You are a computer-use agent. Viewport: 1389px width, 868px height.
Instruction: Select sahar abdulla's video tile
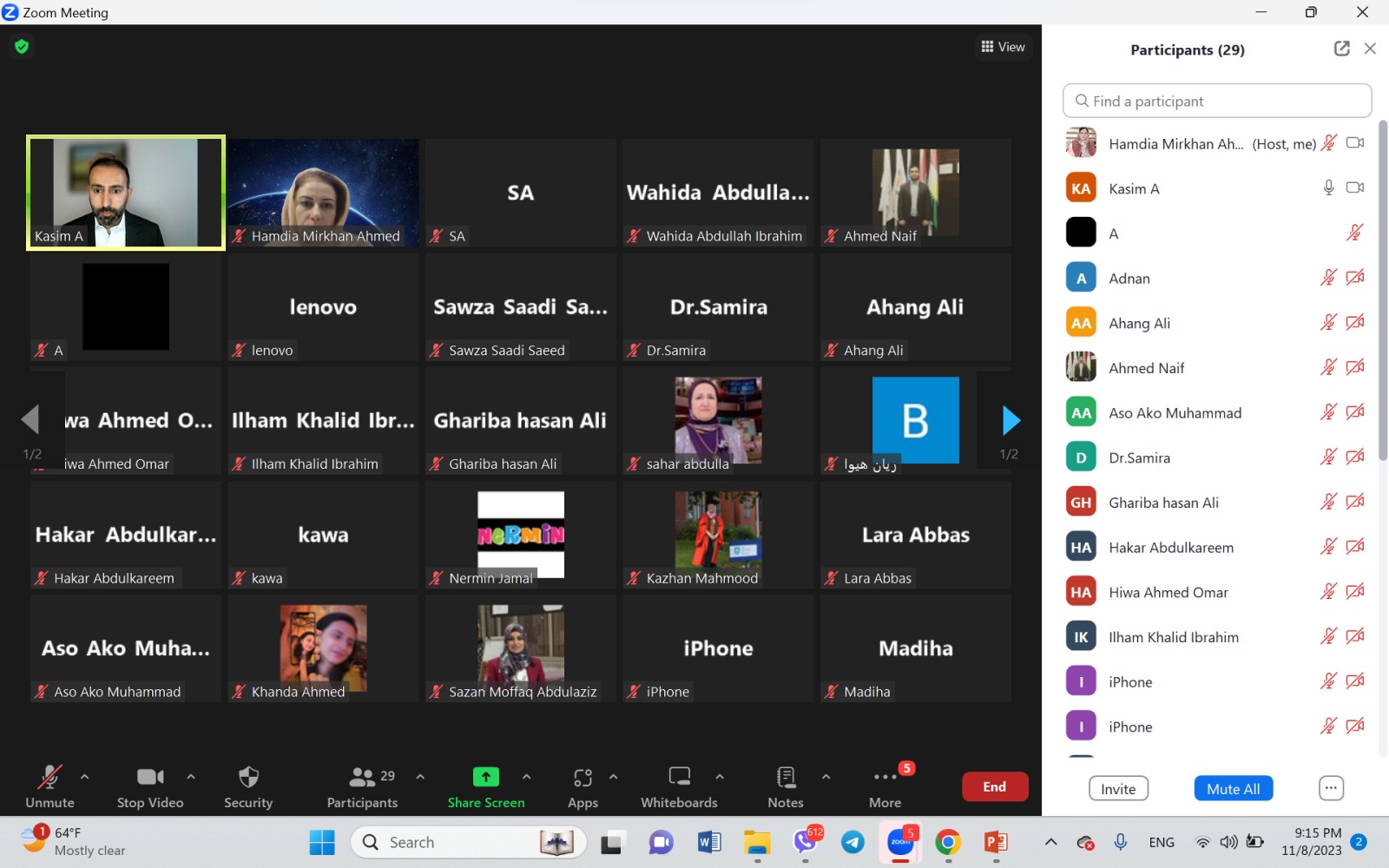pyautogui.click(x=718, y=420)
